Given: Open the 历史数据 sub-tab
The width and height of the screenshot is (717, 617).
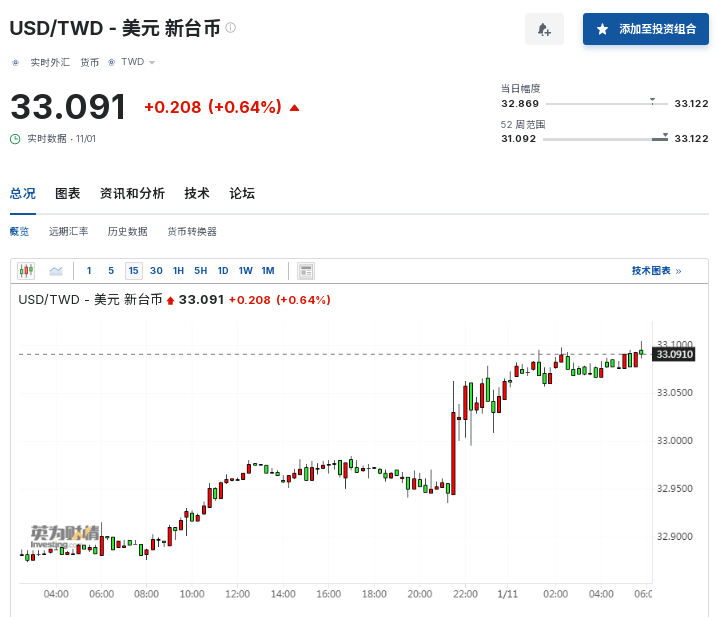Looking at the screenshot, I should [x=128, y=231].
